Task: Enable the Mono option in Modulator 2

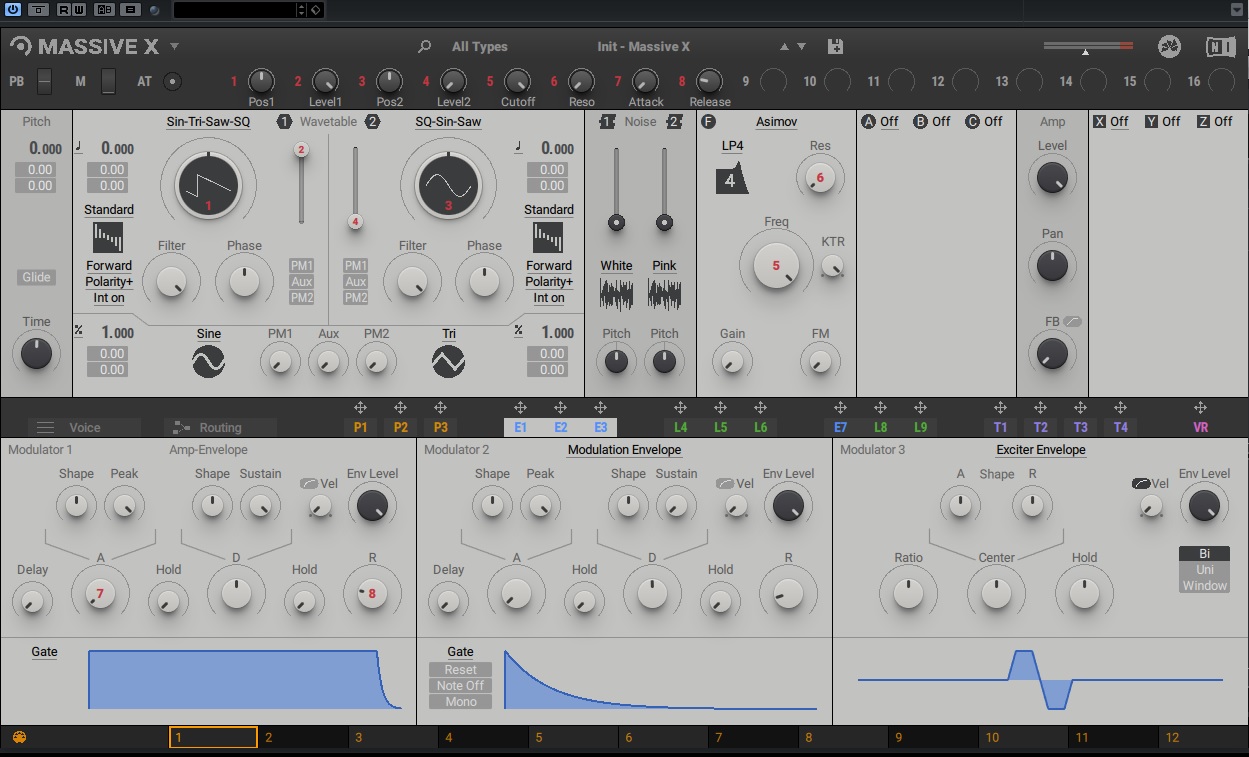Action: click(x=461, y=702)
